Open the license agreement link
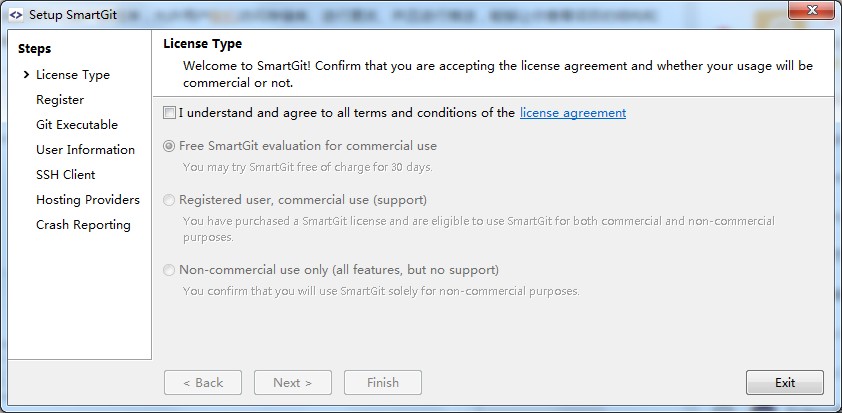The image size is (842, 413). tap(573, 113)
